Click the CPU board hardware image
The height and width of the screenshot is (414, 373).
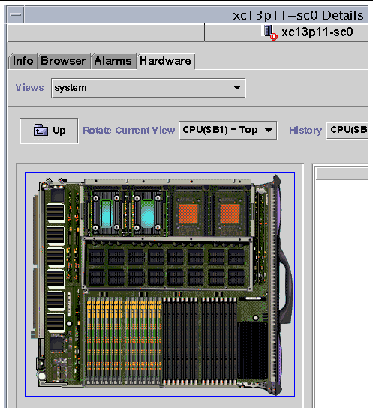(x=160, y=284)
